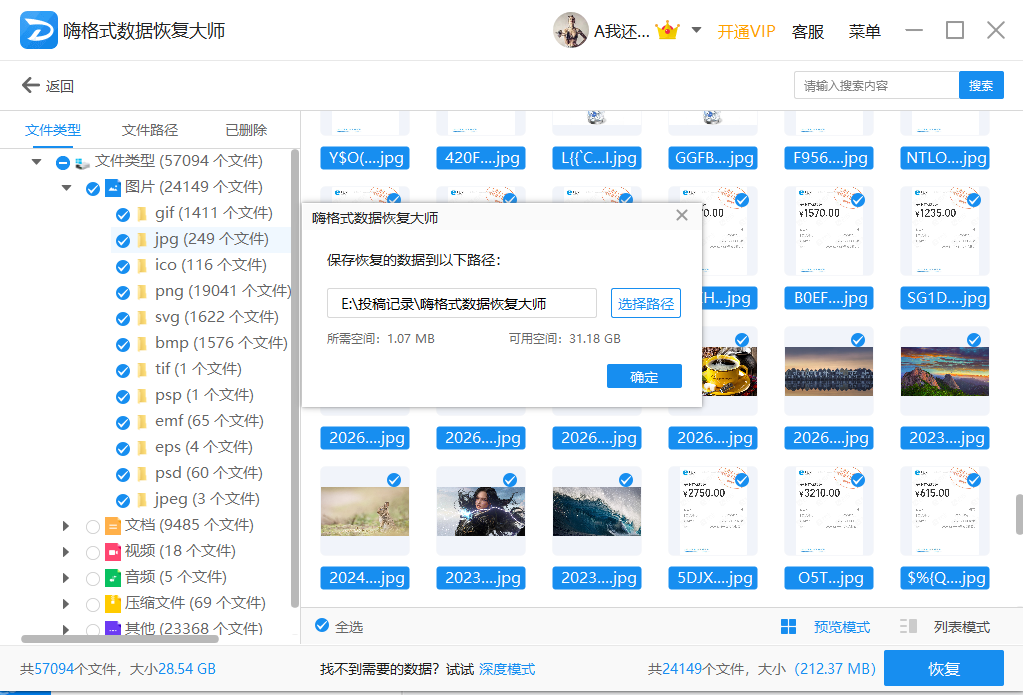Click the search input field
Image resolution: width=1023 pixels, height=695 pixels.
[x=875, y=86]
